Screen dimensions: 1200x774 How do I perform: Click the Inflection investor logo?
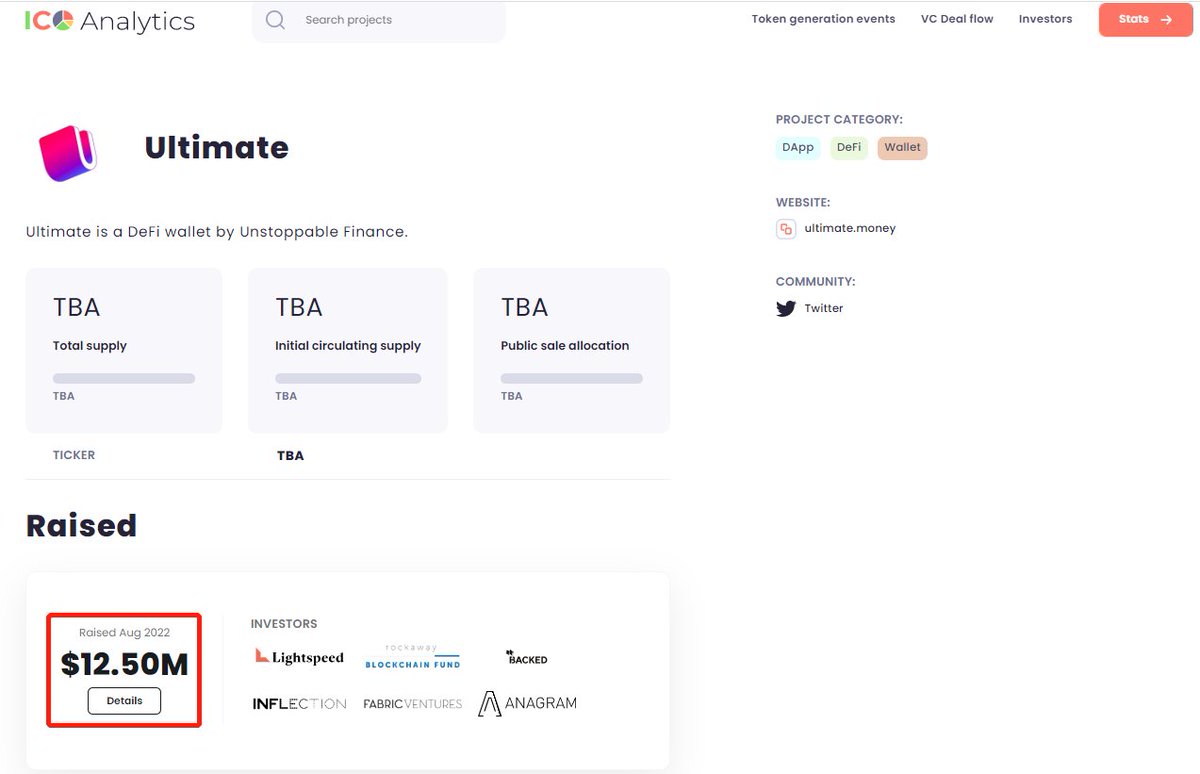click(299, 704)
